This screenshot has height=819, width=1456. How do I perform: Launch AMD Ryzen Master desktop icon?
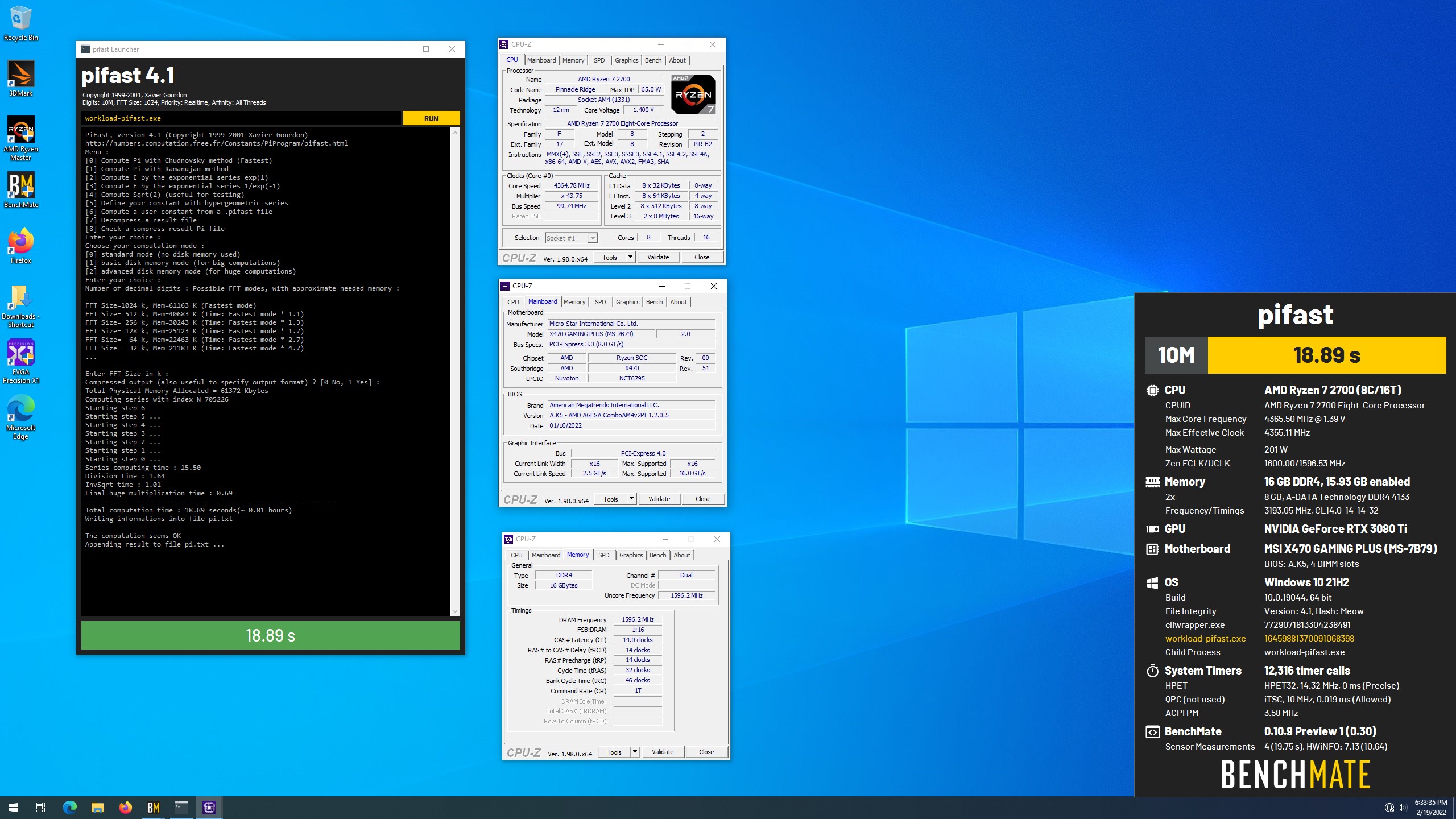coord(20,138)
